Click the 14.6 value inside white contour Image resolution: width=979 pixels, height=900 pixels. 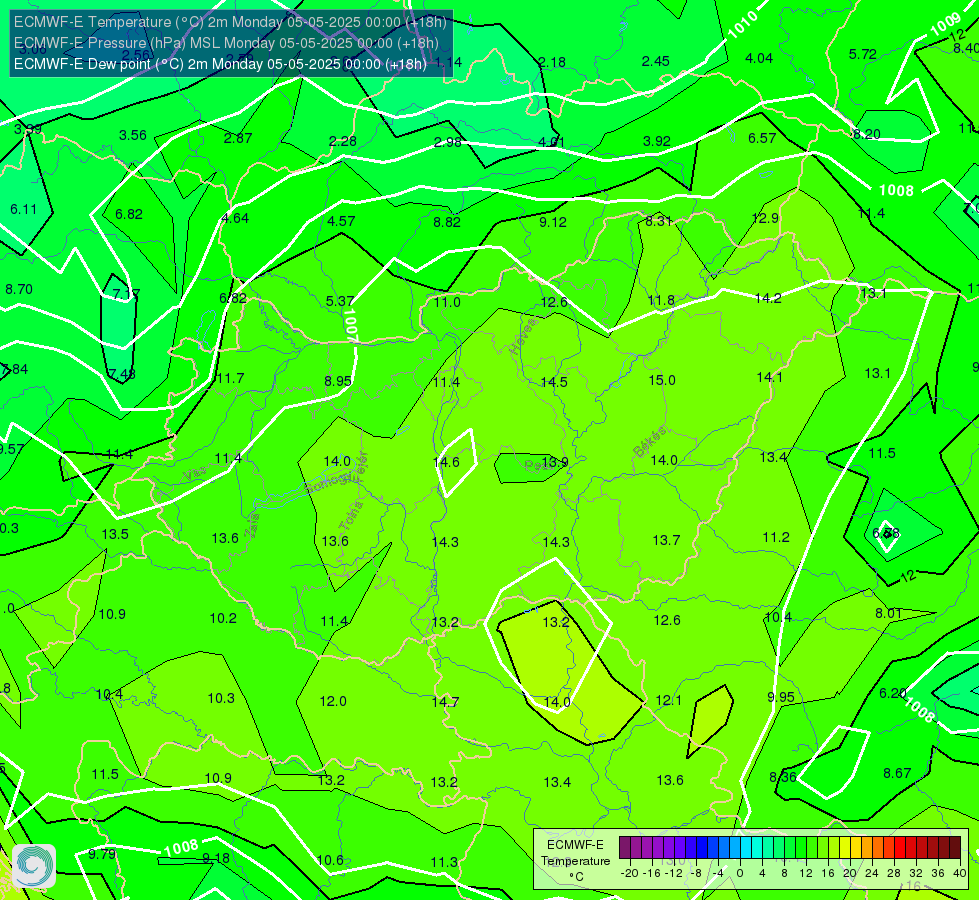tap(446, 462)
